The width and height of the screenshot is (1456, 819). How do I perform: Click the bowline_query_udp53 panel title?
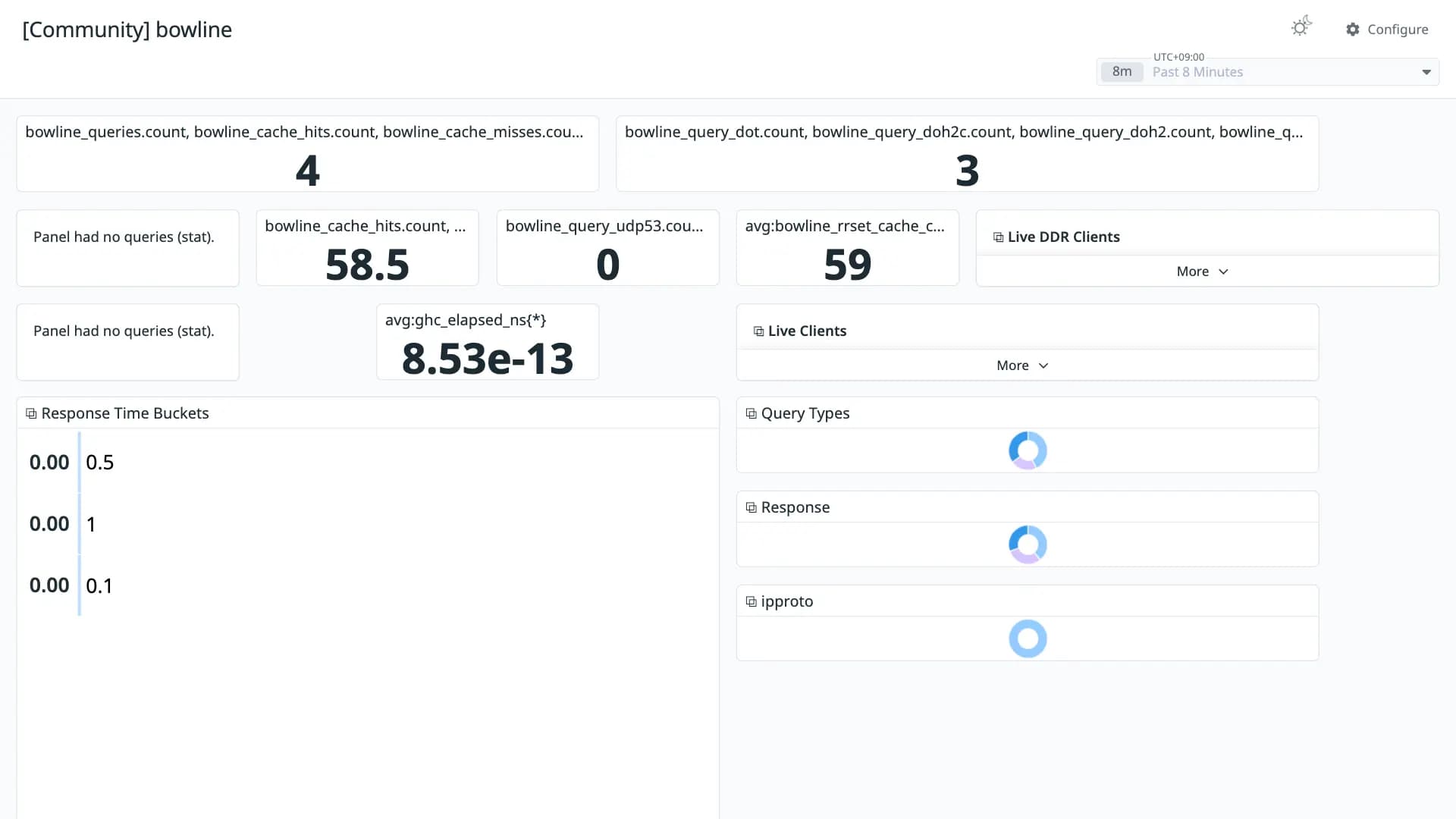pyautogui.click(x=604, y=226)
